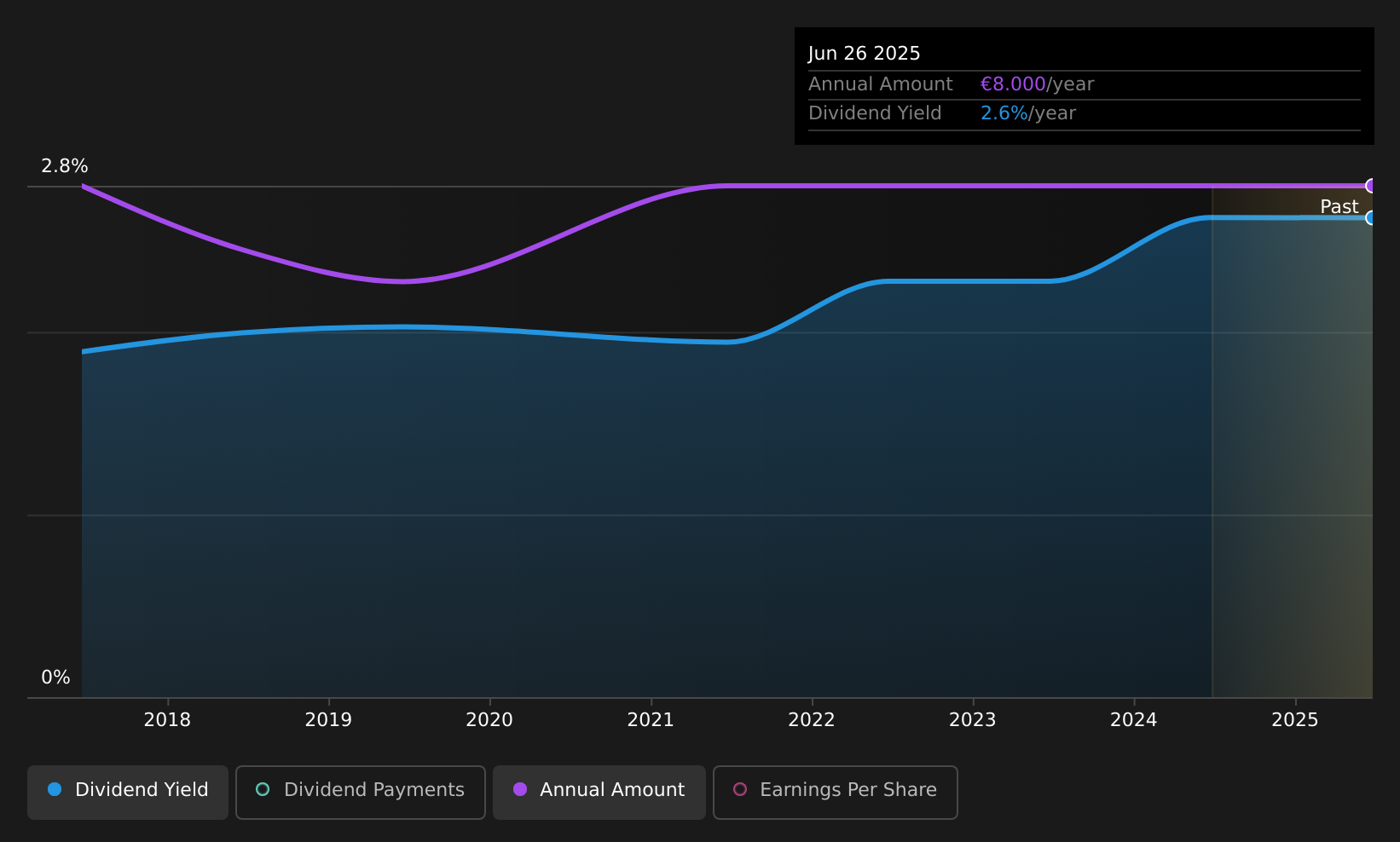Image resolution: width=1400 pixels, height=842 pixels.
Task: Enable the Dividend Payments series
Action: (360, 792)
